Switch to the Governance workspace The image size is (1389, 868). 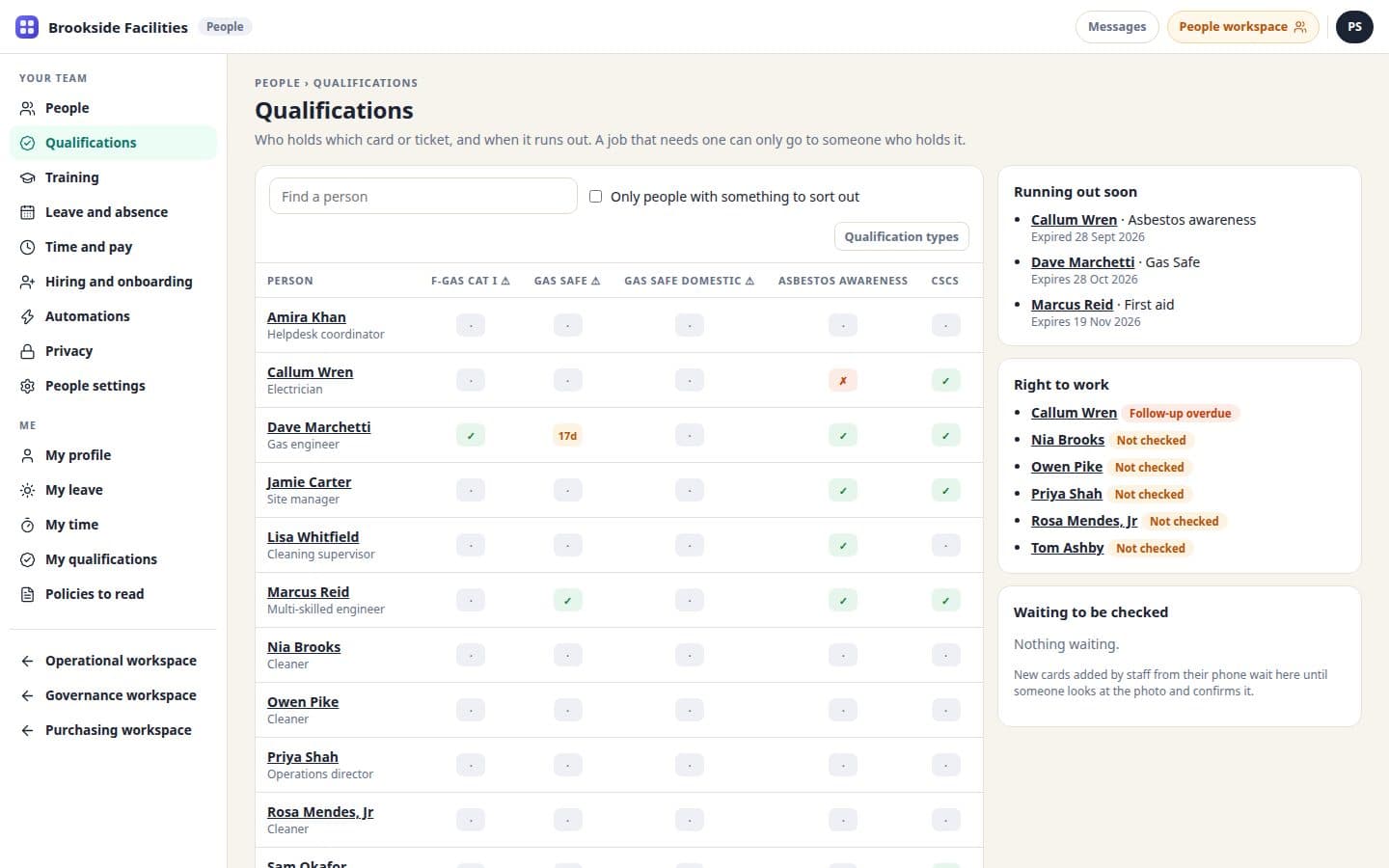[113, 695]
